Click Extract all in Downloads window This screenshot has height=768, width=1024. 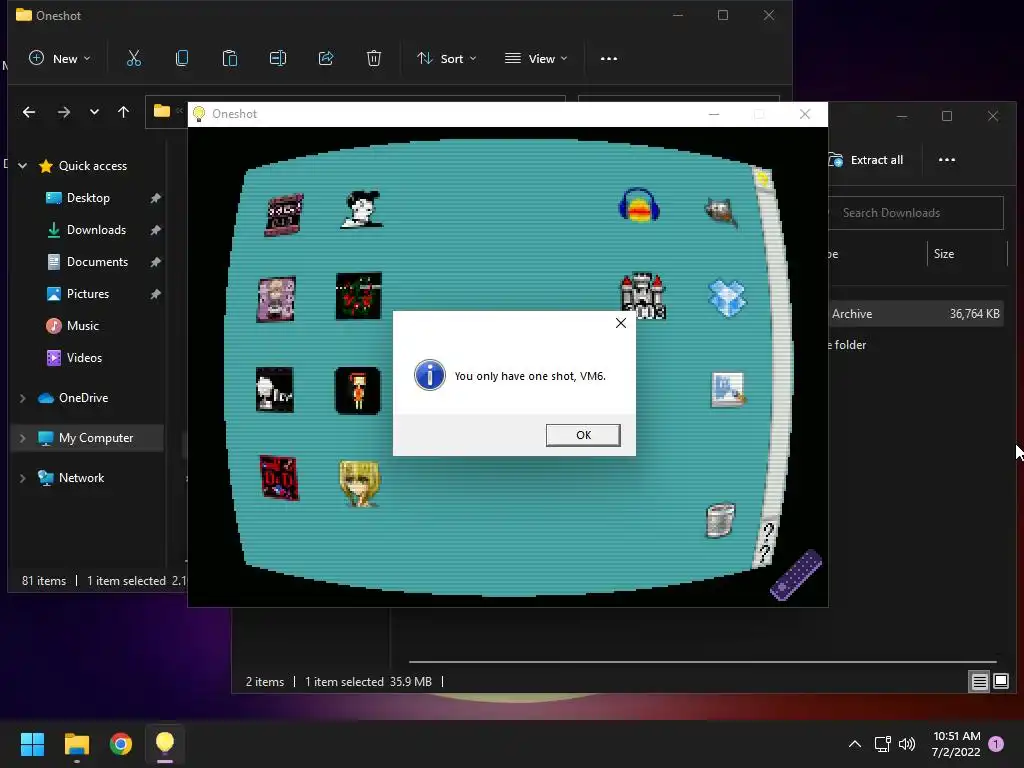[x=867, y=160]
